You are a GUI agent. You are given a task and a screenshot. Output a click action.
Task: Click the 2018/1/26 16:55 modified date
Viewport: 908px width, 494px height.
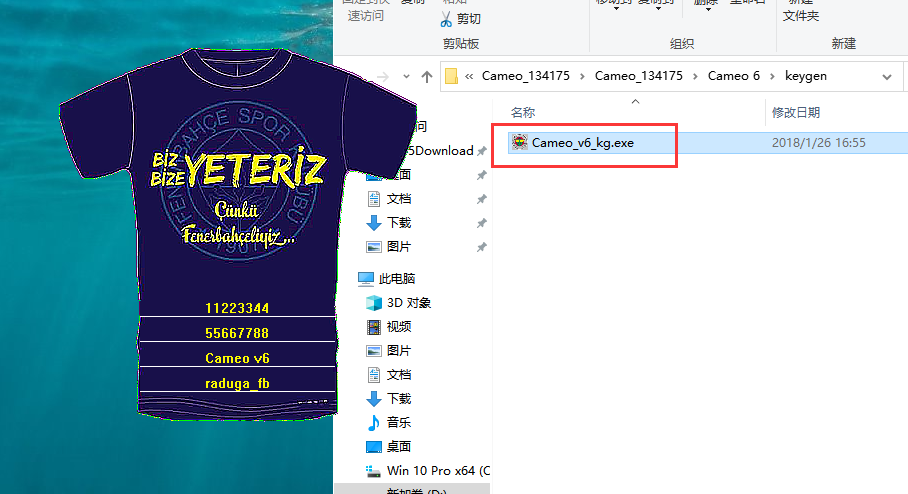[x=818, y=143]
